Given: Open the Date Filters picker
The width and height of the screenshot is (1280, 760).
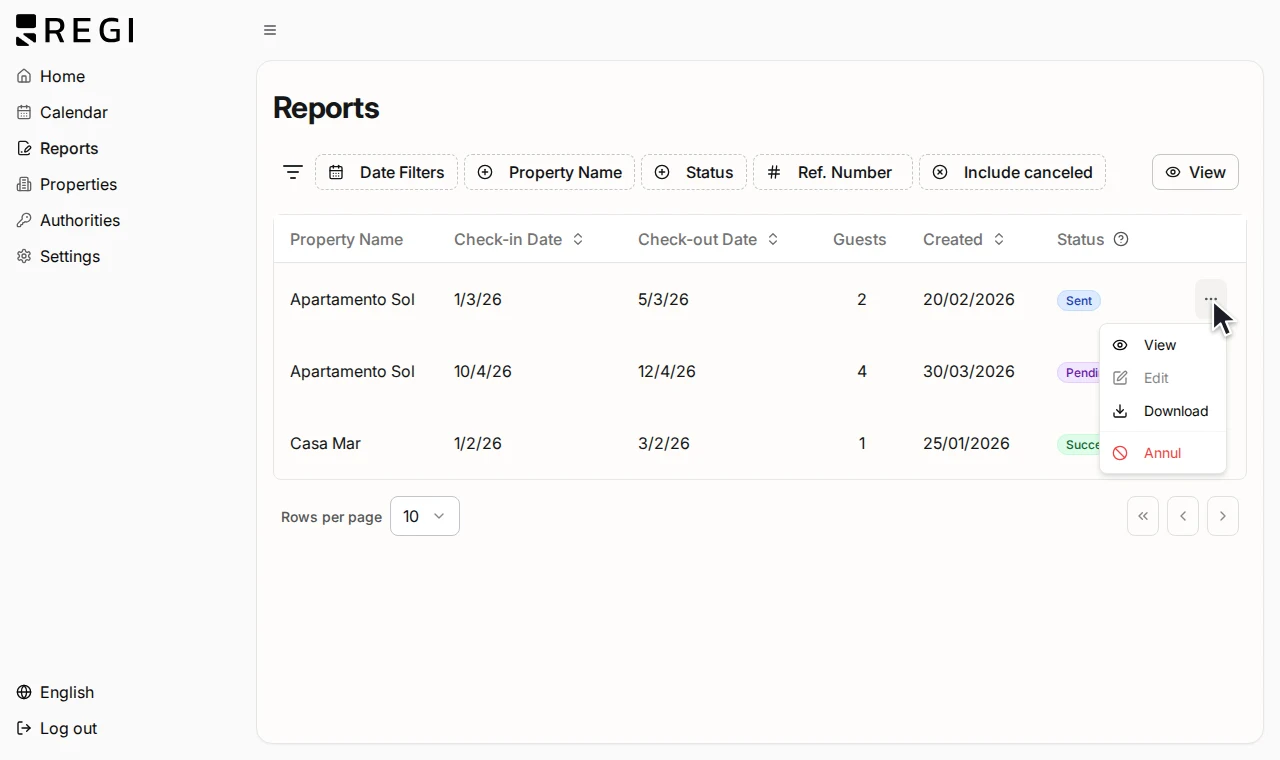Looking at the screenshot, I should pyautogui.click(x=386, y=172).
